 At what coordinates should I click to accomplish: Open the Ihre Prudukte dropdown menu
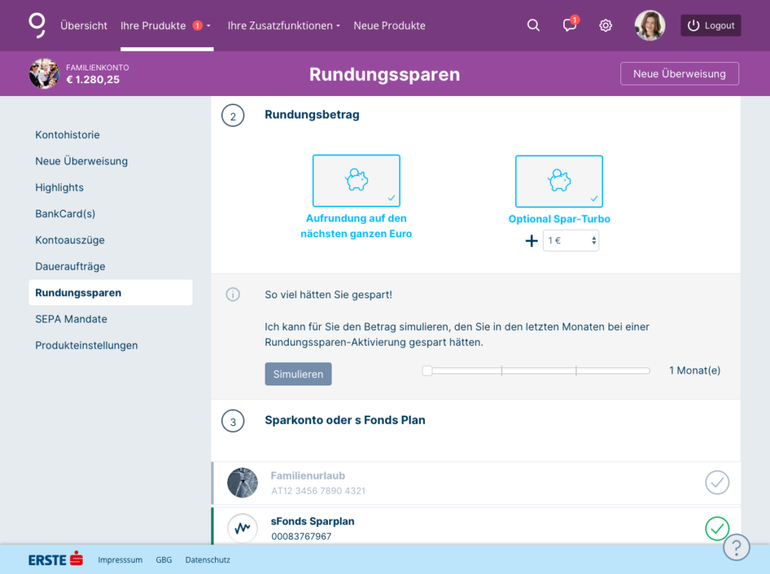(166, 26)
